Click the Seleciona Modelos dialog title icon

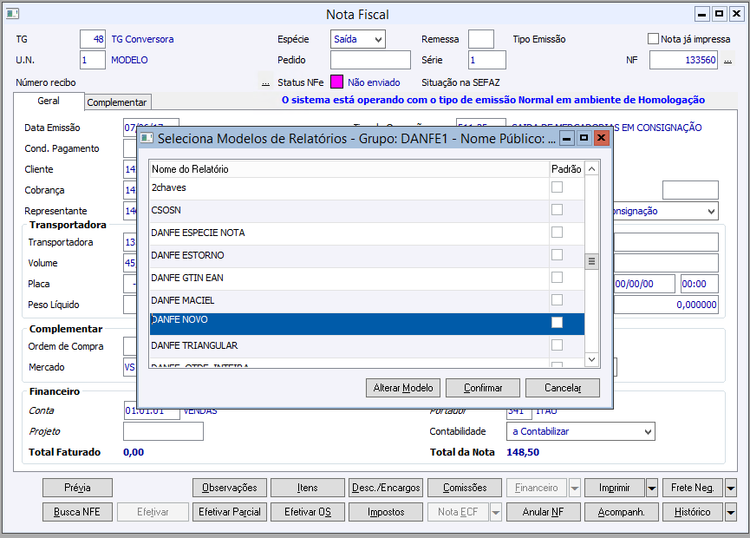tap(147, 138)
